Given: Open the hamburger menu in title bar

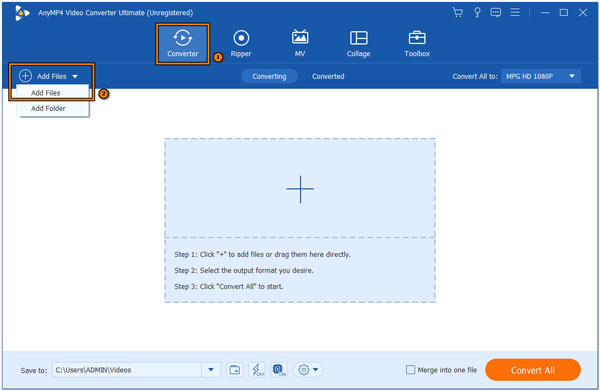Looking at the screenshot, I should click(515, 13).
